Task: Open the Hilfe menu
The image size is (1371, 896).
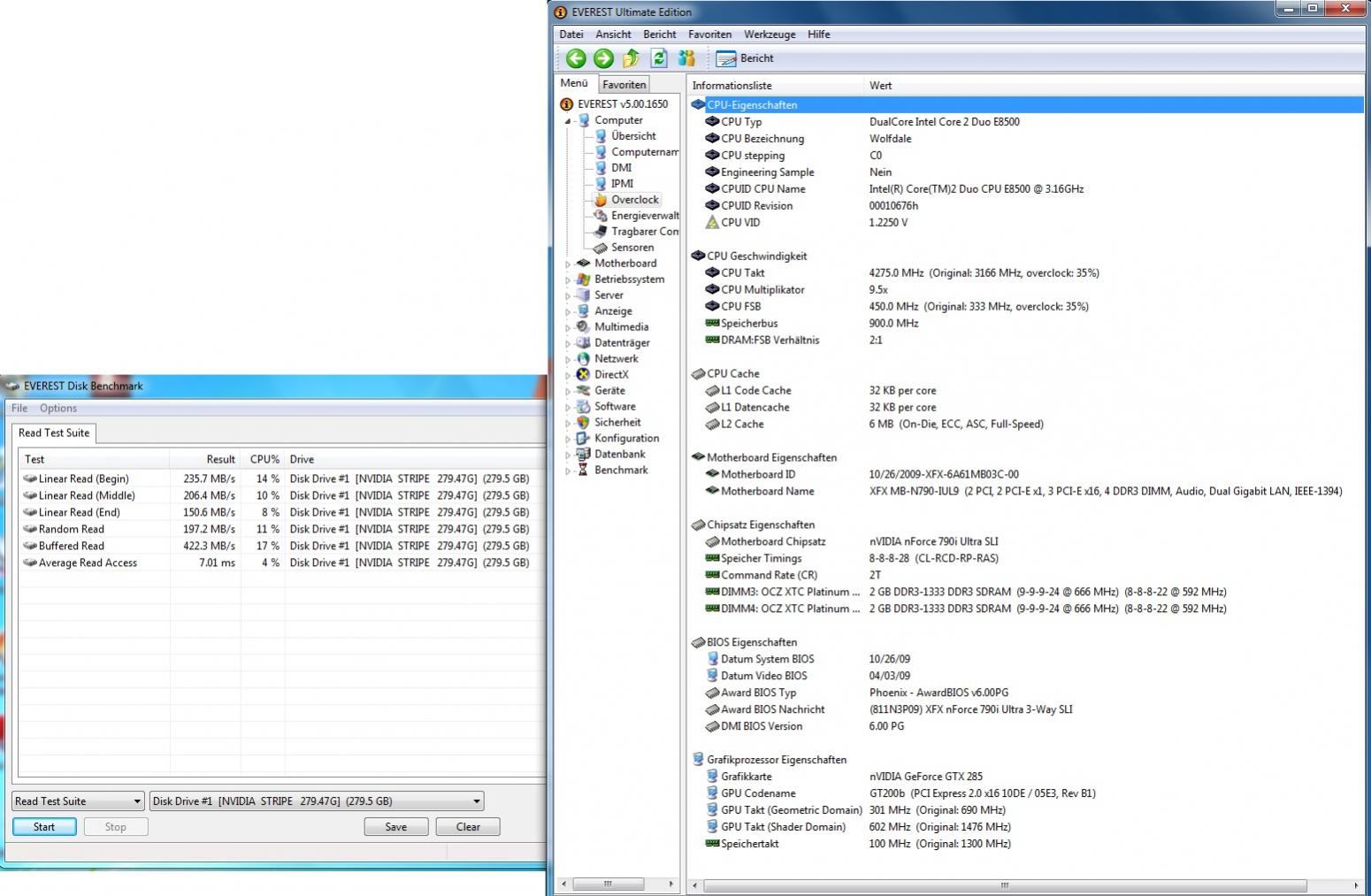Action: pyautogui.click(x=819, y=34)
